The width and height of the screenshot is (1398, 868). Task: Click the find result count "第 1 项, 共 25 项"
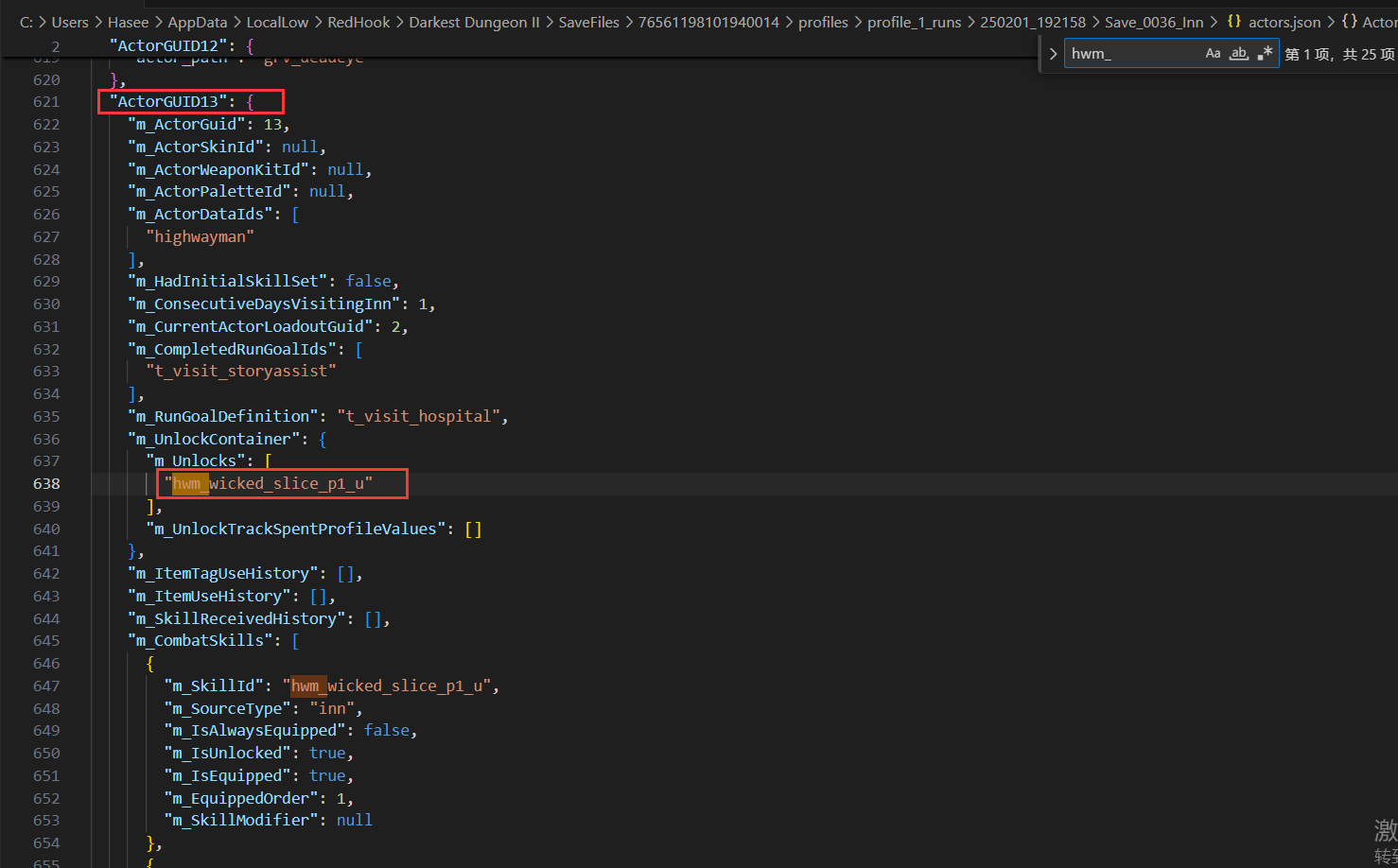click(x=1339, y=54)
